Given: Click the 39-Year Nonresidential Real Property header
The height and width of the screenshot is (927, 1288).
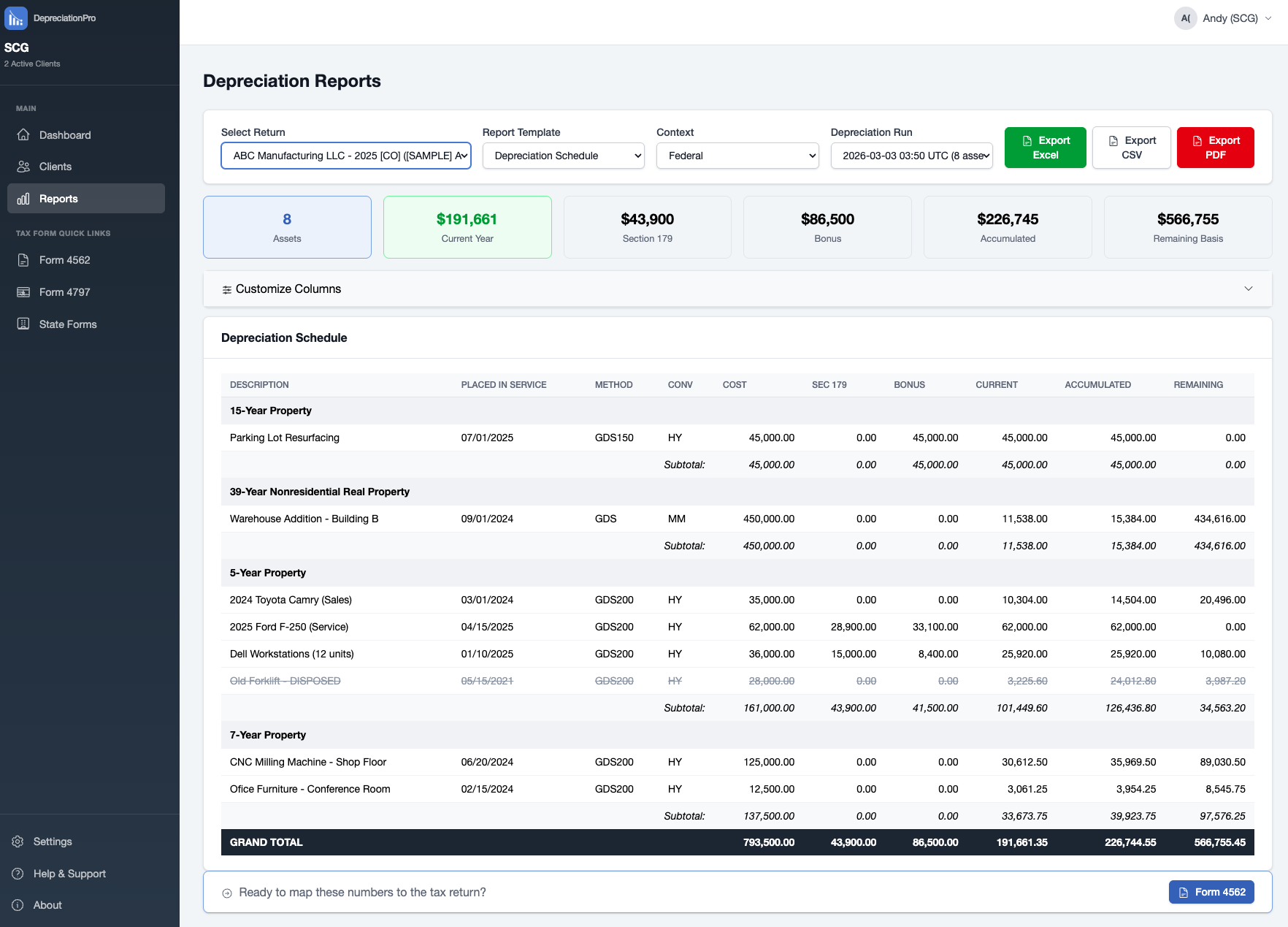Looking at the screenshot, I should click(x=737, y=492).
